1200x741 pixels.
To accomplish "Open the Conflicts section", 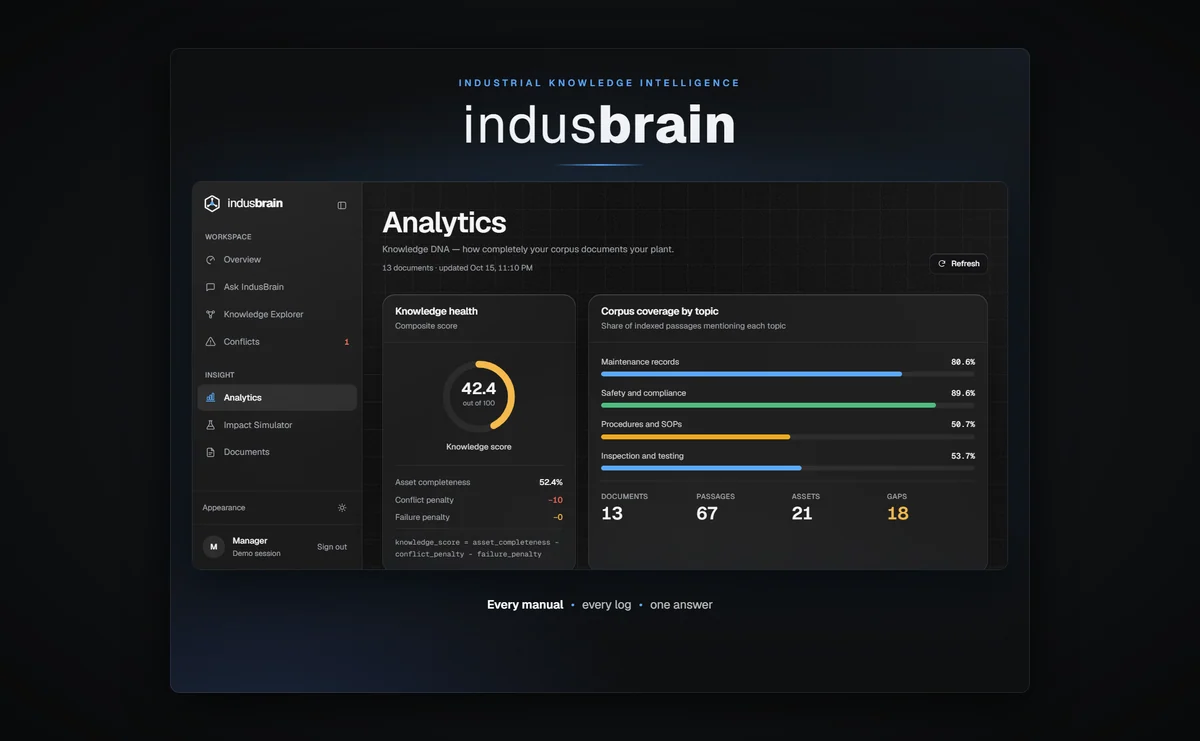I will (x=277, y=342).
